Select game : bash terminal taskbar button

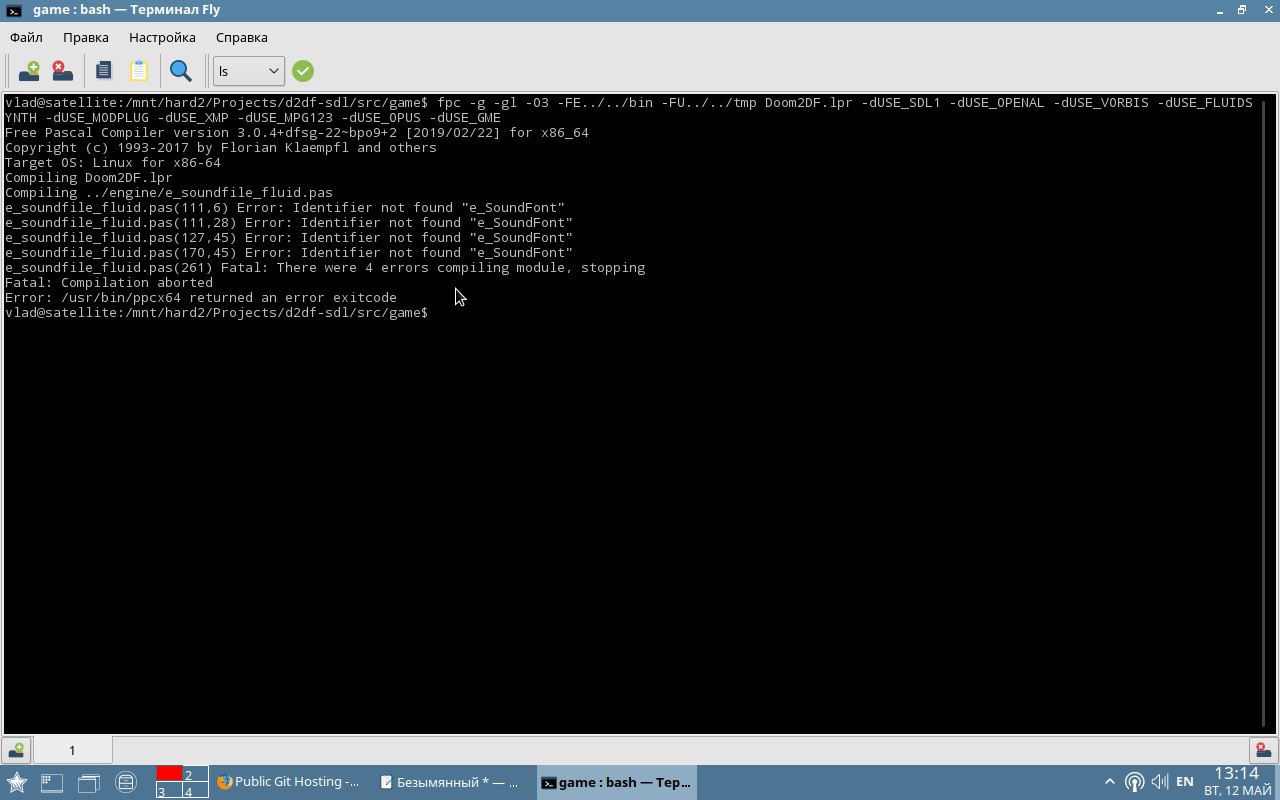(x=616, y=782)
